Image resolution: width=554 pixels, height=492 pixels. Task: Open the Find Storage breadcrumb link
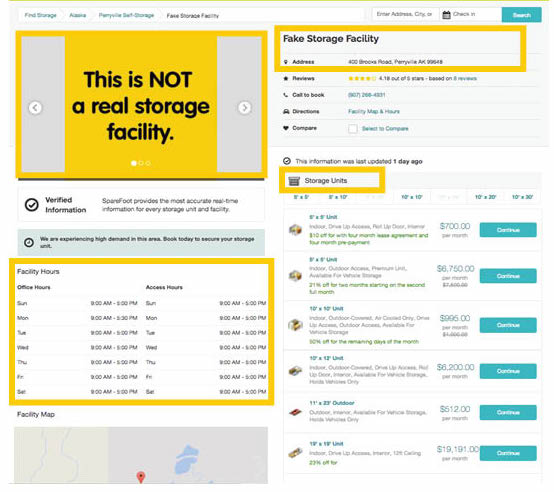(x=41, y=15)
